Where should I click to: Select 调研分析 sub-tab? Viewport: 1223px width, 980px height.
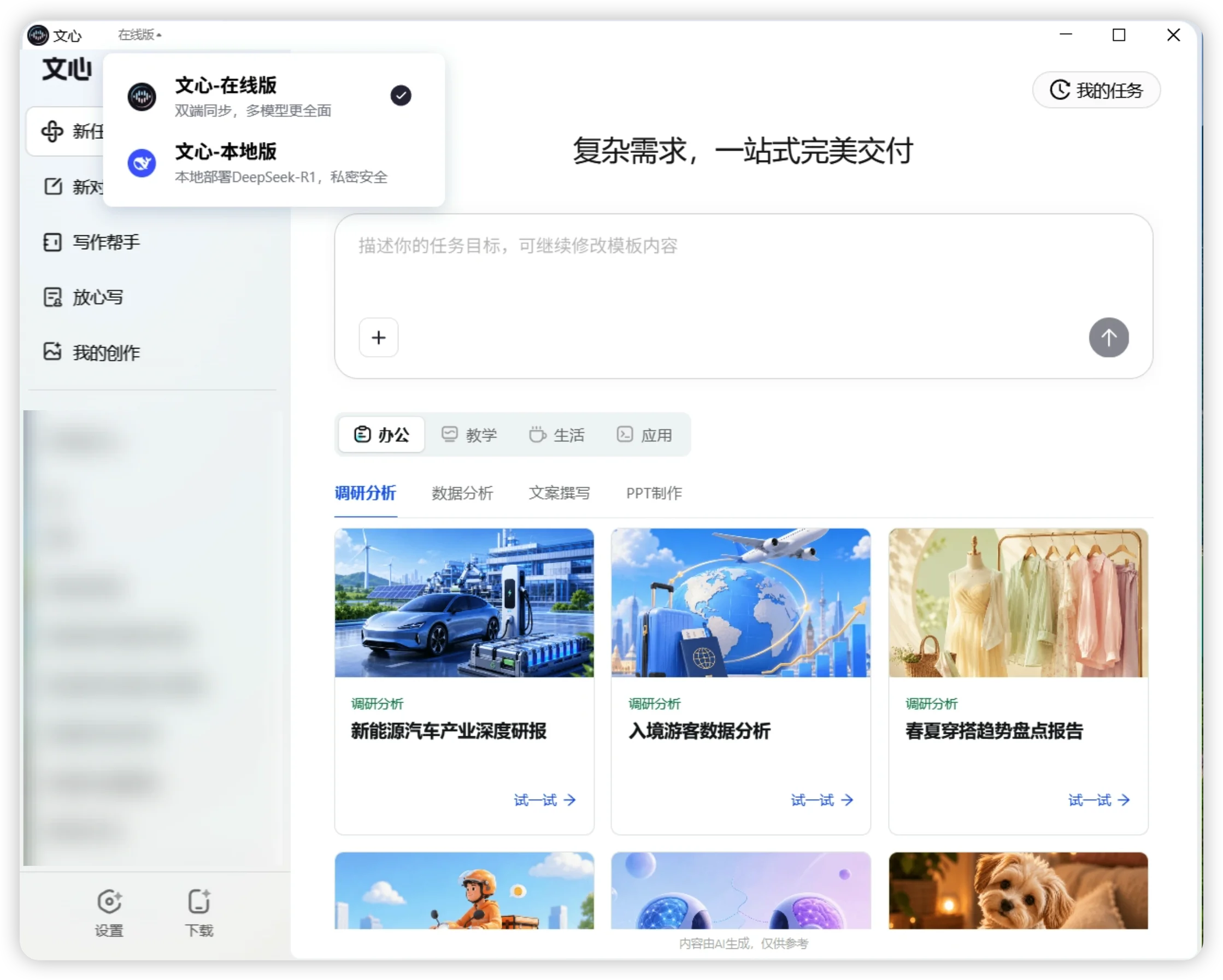[365, 493]
